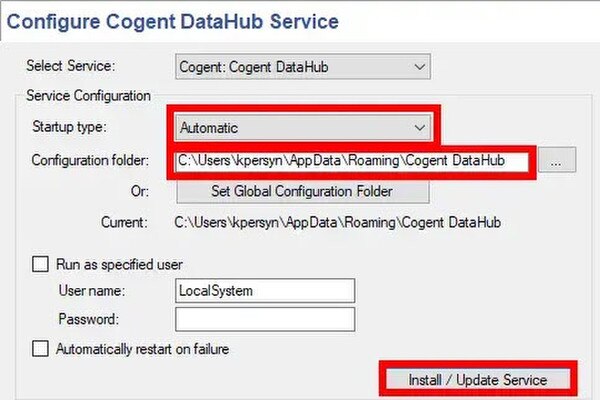Screen dimensions: 600x400
Task: Focus the User name field containing LocalSystem
Action: [265, 291]
